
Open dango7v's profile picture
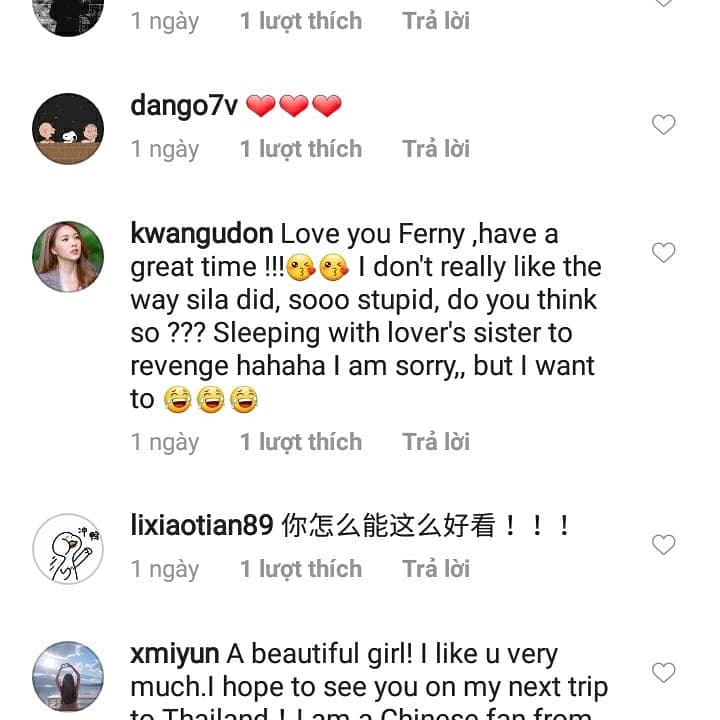[x=68, y=128]
